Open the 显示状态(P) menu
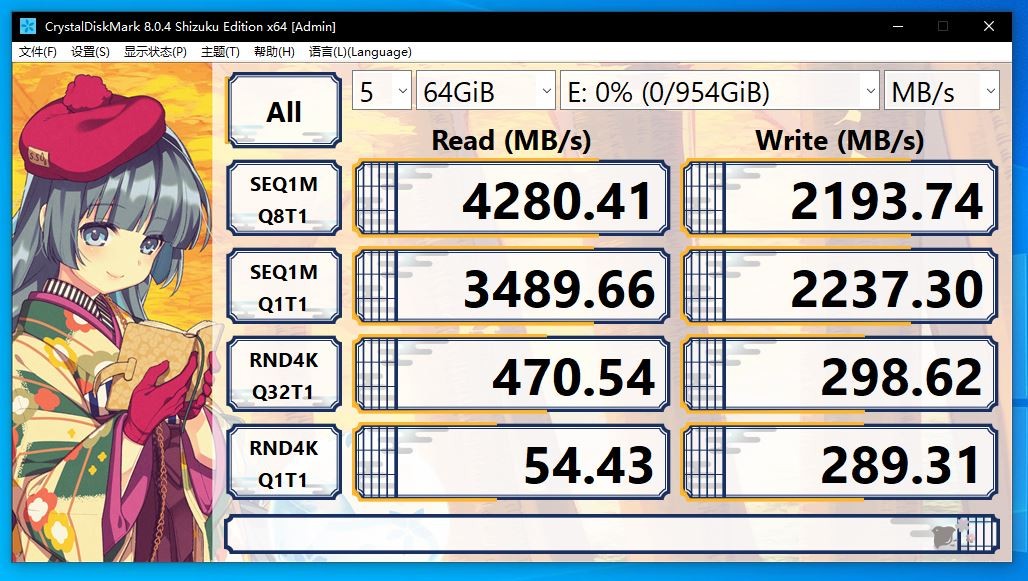This screenshot has height=581, width=1028. pyautogui.click(x=155, y=52)
